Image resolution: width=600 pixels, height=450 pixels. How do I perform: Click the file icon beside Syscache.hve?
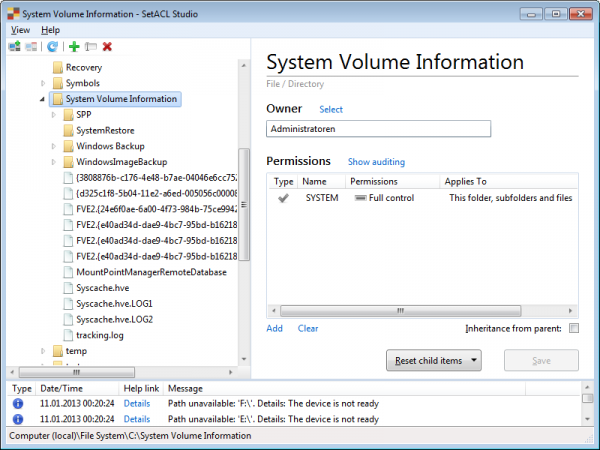[68, 288]
